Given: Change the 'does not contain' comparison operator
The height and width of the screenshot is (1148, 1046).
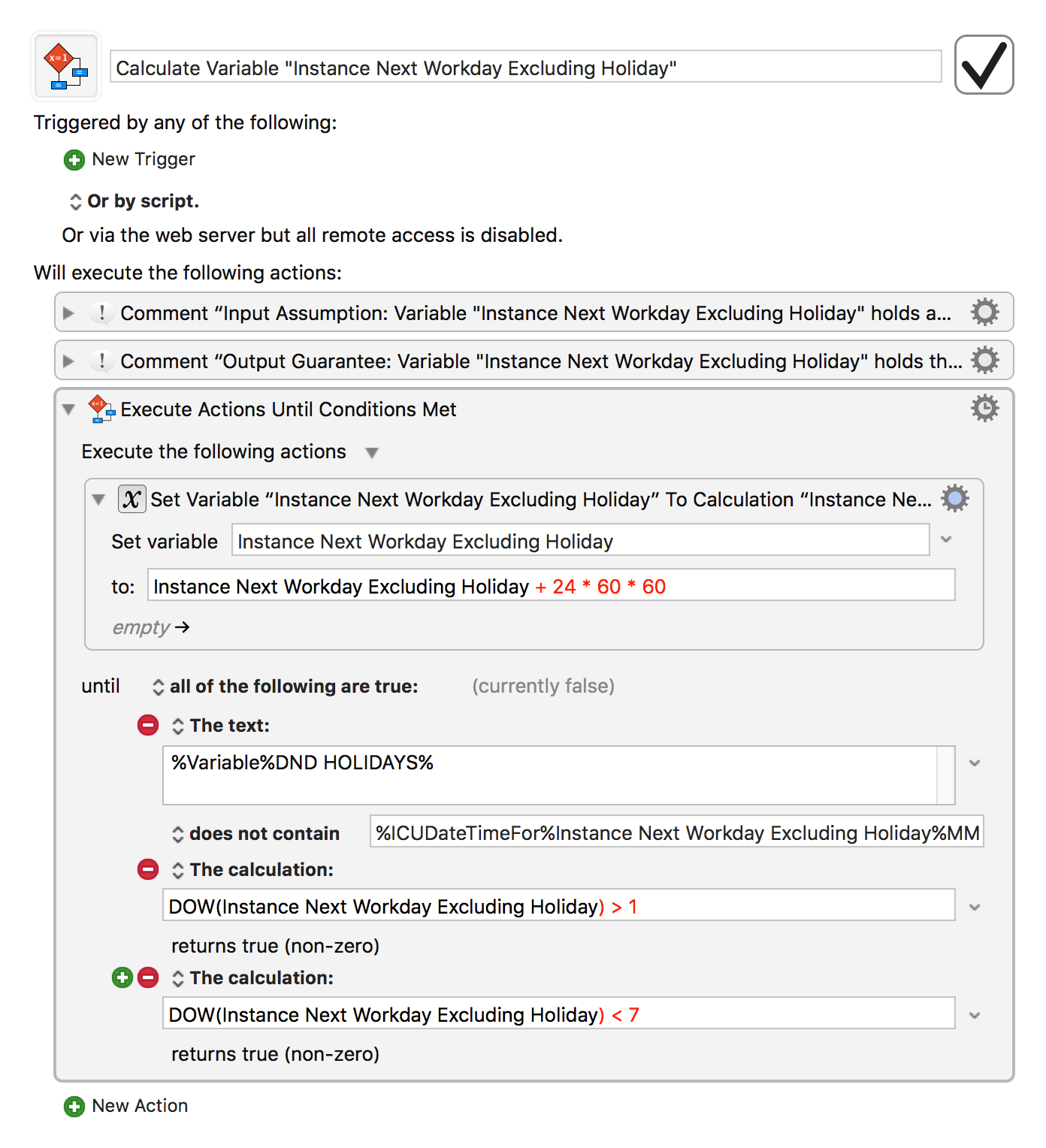Looking at the screenshot, I should [x=178, y=834].
